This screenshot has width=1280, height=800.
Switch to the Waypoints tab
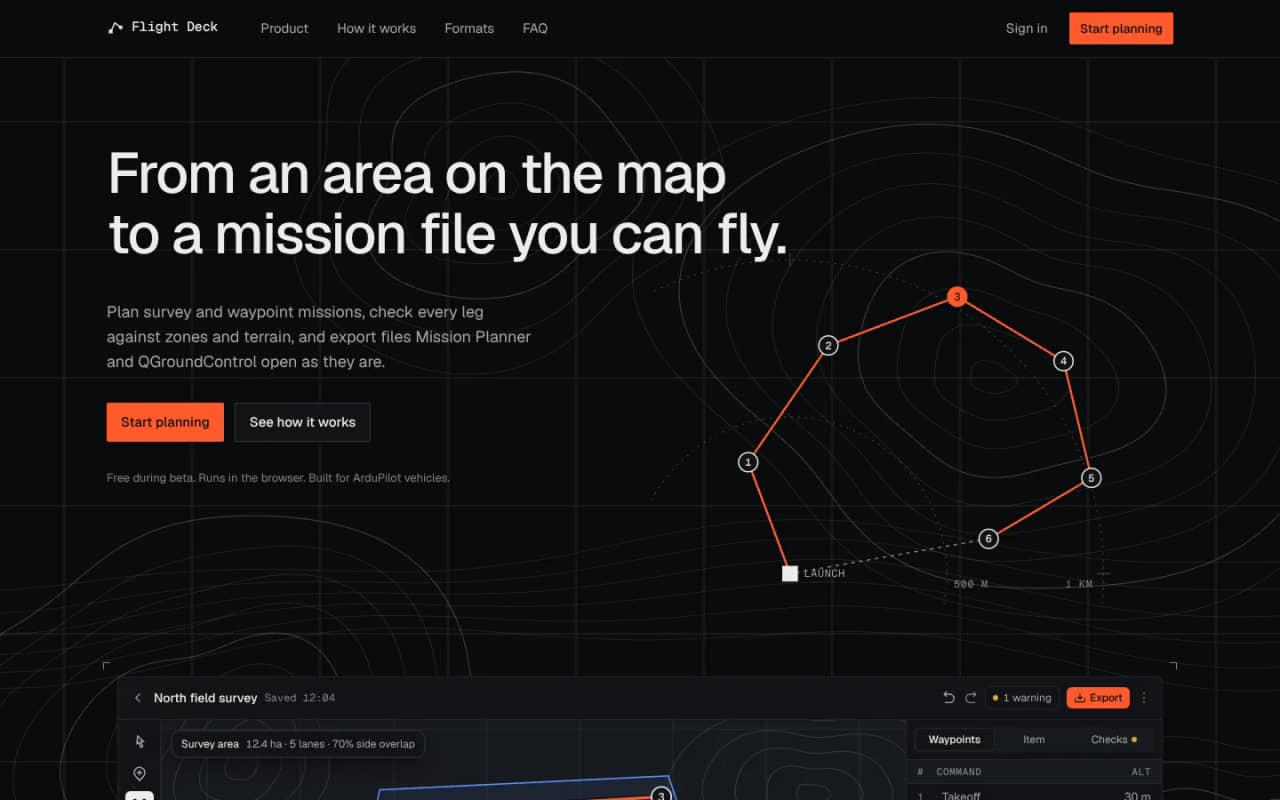tap(954, 740)
